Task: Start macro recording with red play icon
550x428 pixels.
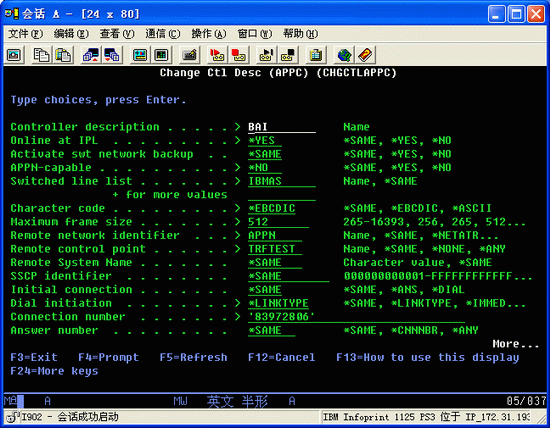Action: pos(217,55)
